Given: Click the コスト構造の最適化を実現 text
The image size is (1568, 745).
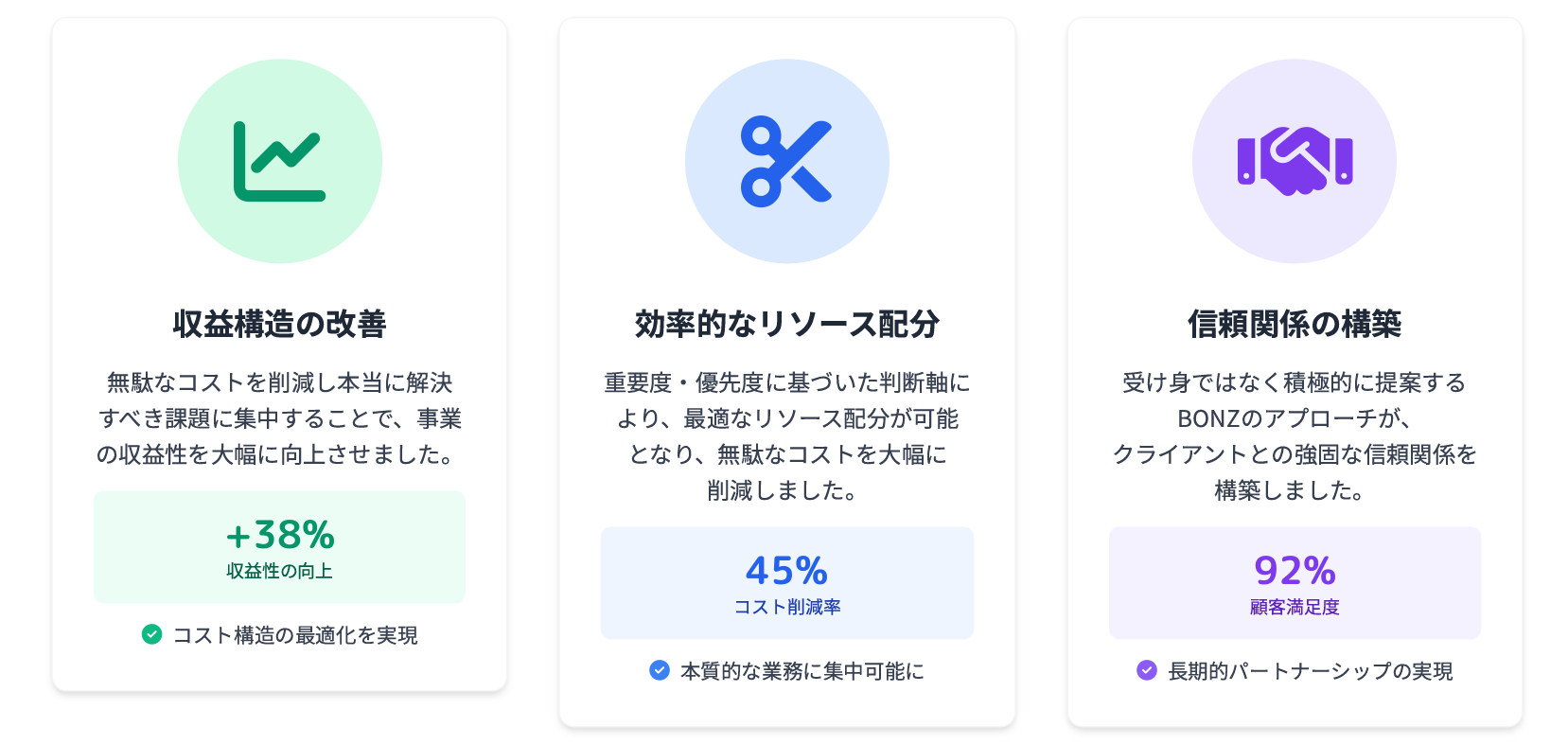Looking at the screenshot, I should (294, 635).
